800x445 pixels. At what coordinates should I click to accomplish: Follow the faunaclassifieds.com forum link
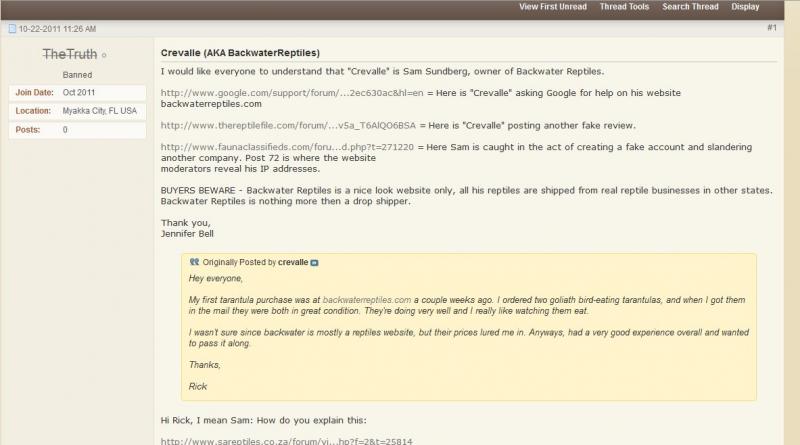click(x=287, y=147)
